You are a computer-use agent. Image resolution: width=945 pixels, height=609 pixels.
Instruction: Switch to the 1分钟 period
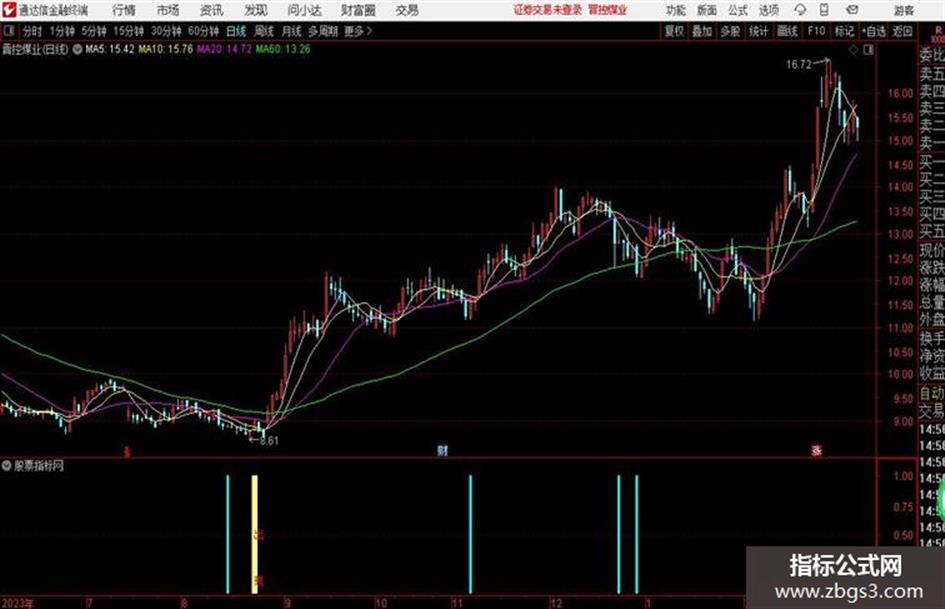tap(61, 31)
